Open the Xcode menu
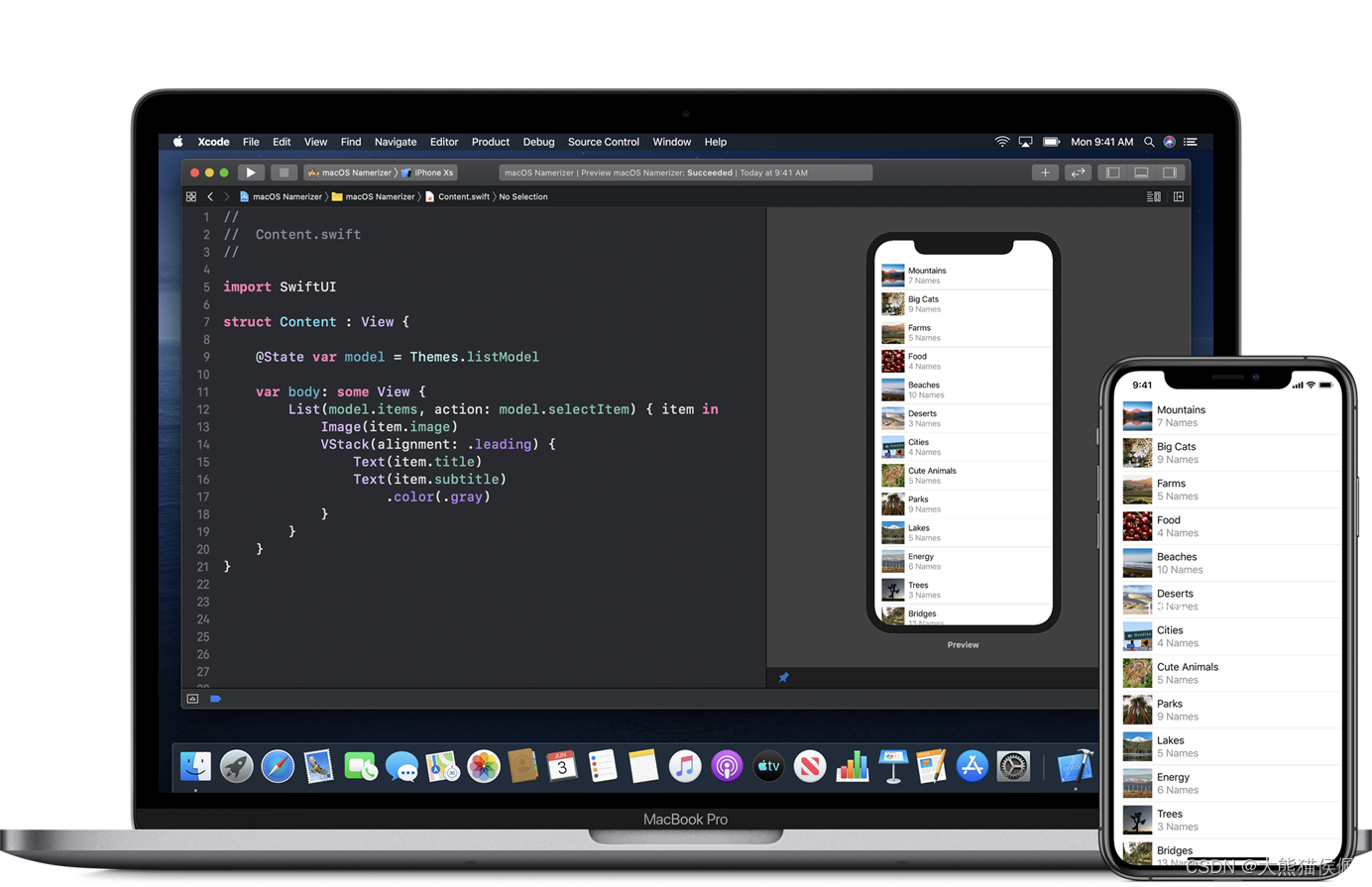The image size is (1372, 887). tap(213, 142)
